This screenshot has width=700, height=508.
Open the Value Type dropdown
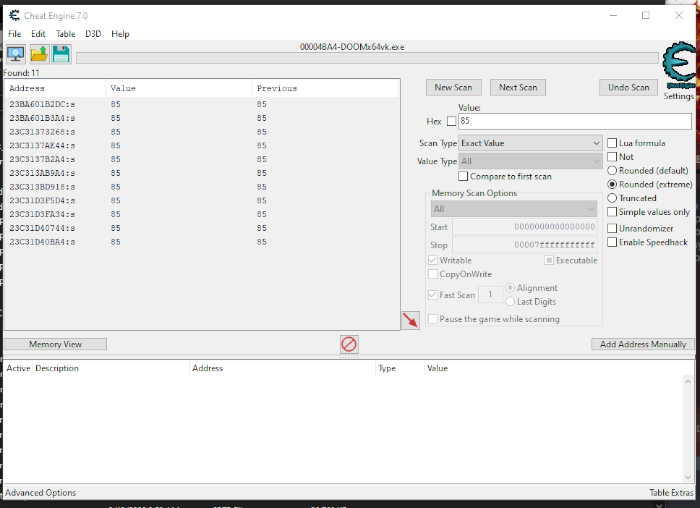pyautogui.click(x=530, y=161)
